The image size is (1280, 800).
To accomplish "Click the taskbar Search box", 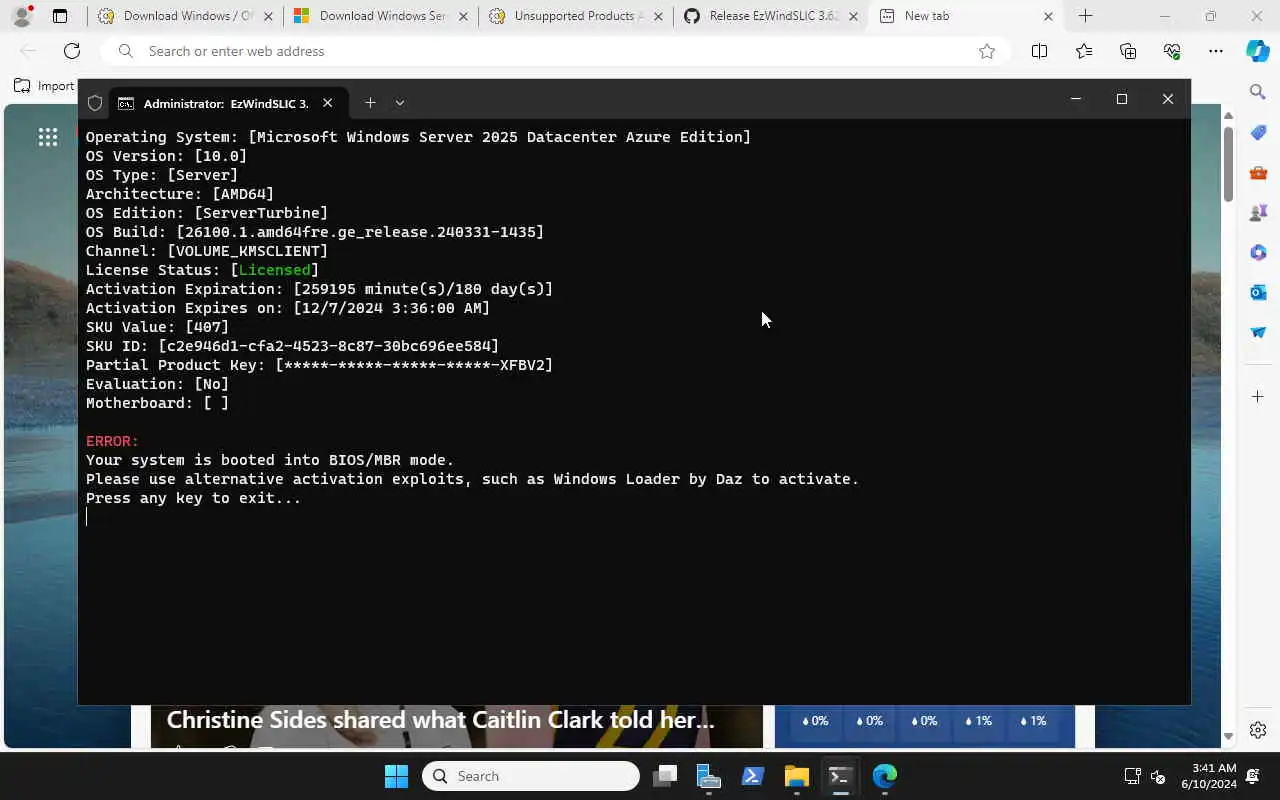I will [x=531, y=776].
